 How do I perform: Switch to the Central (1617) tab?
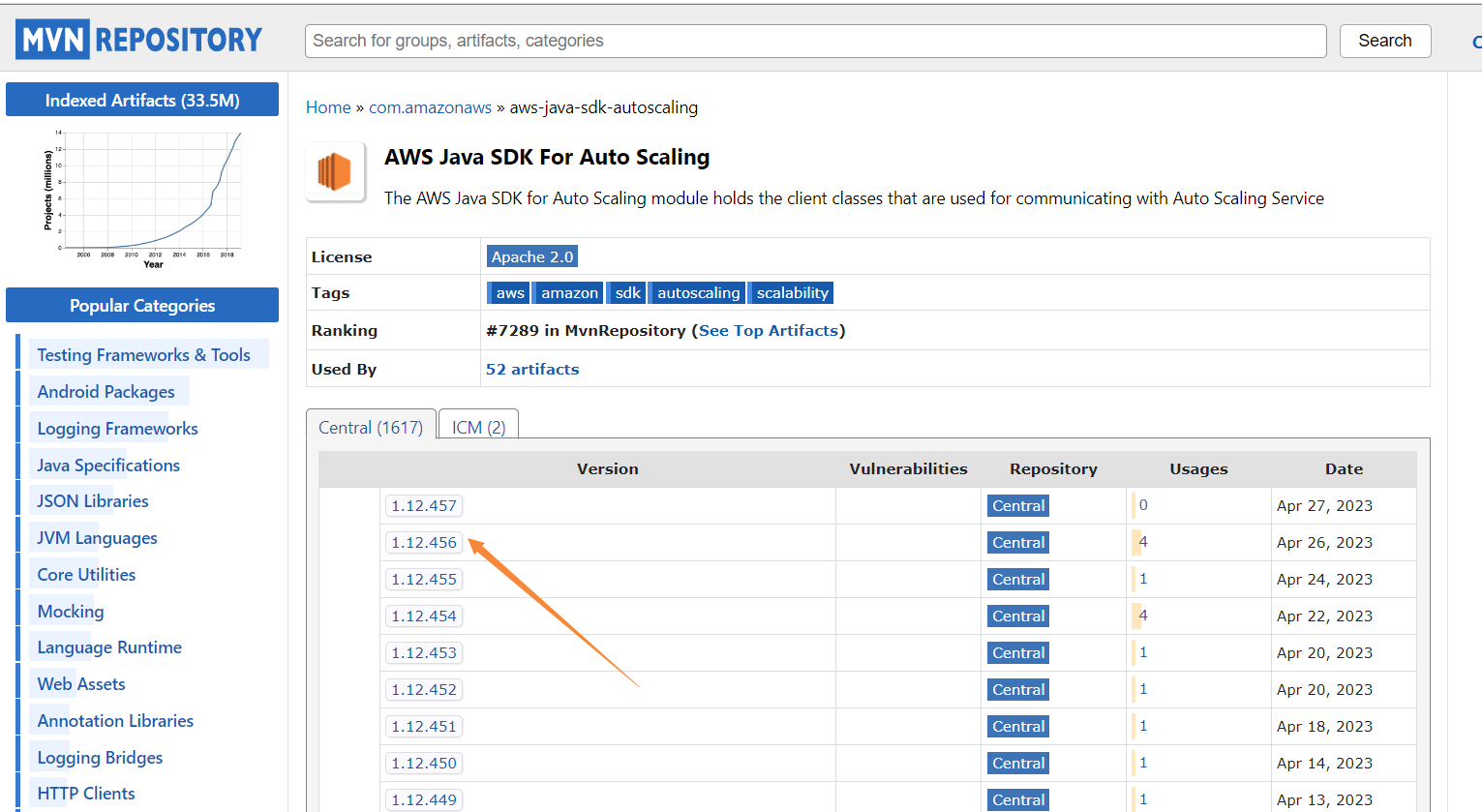tap(371, 427)
